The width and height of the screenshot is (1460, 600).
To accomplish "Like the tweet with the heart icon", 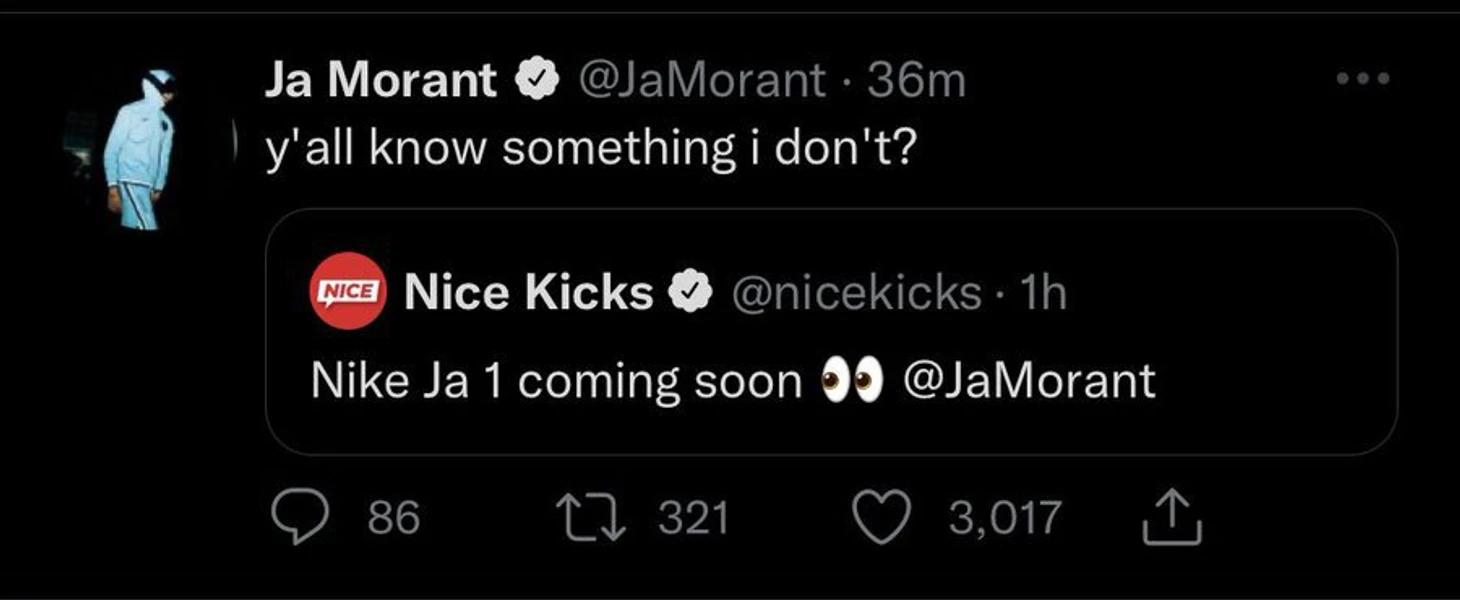I will 882,519.
